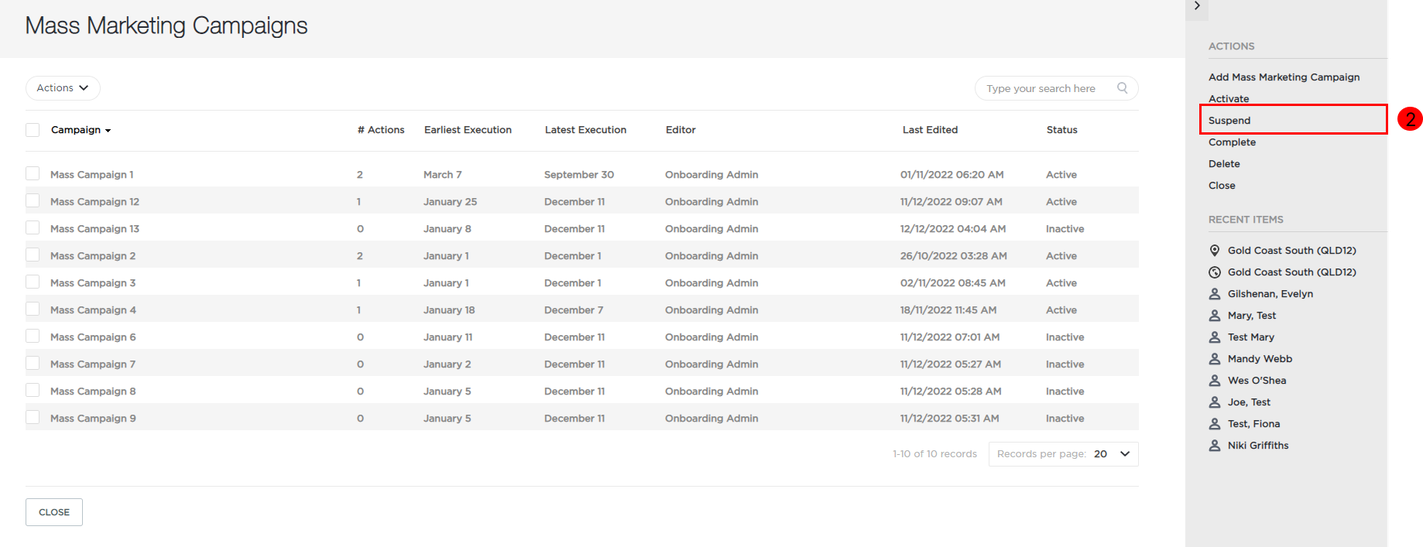The width and height of the screenshot is (1423, 547).
Task: Check the box for Mass Campaign 7
Action: point(33,363)
